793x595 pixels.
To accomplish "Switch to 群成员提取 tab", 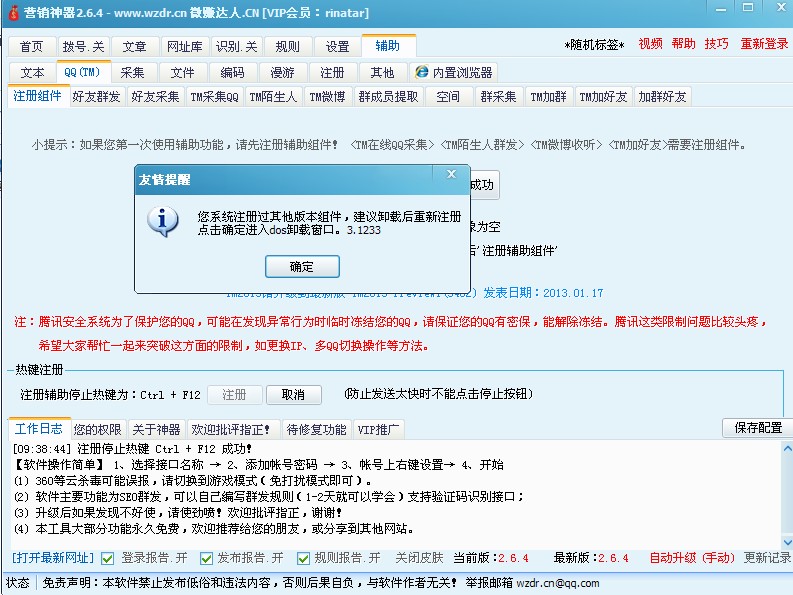I will [388, 96].
